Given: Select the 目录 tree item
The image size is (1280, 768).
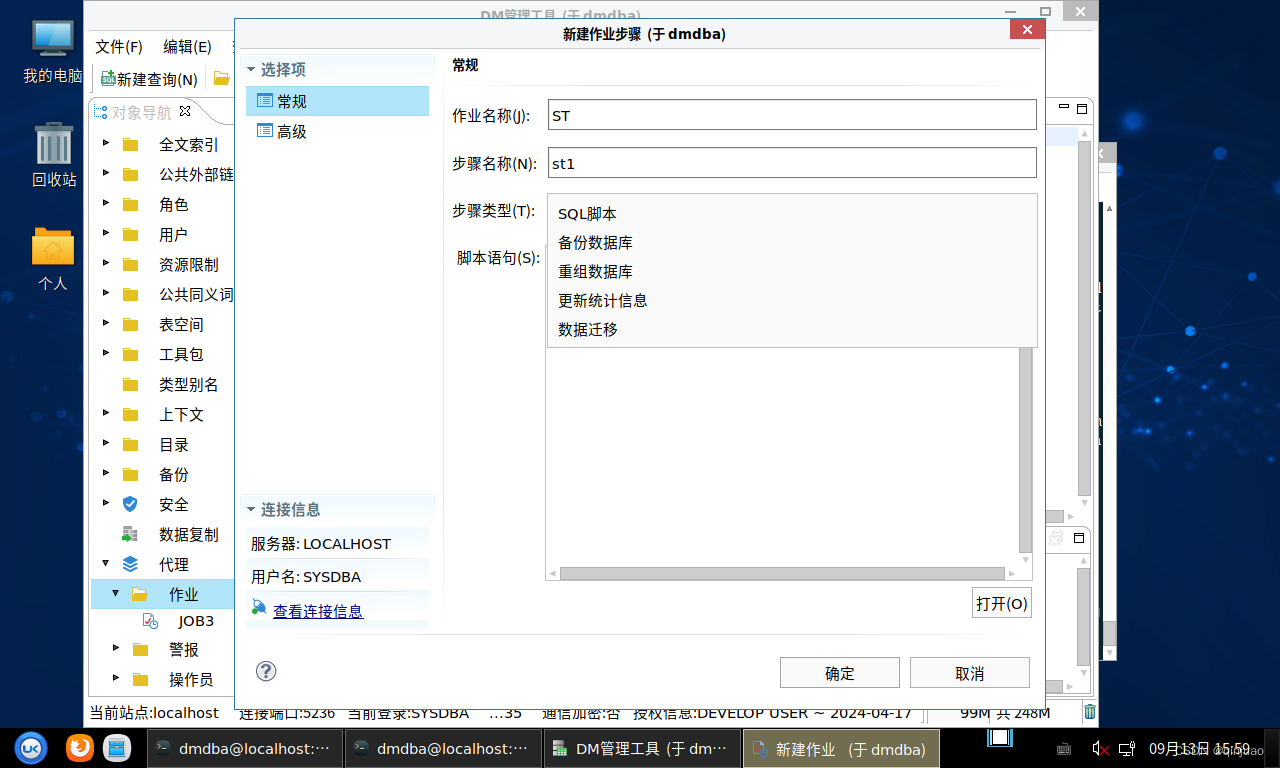Looking at the screenshot, I should (x=174, y=444).
